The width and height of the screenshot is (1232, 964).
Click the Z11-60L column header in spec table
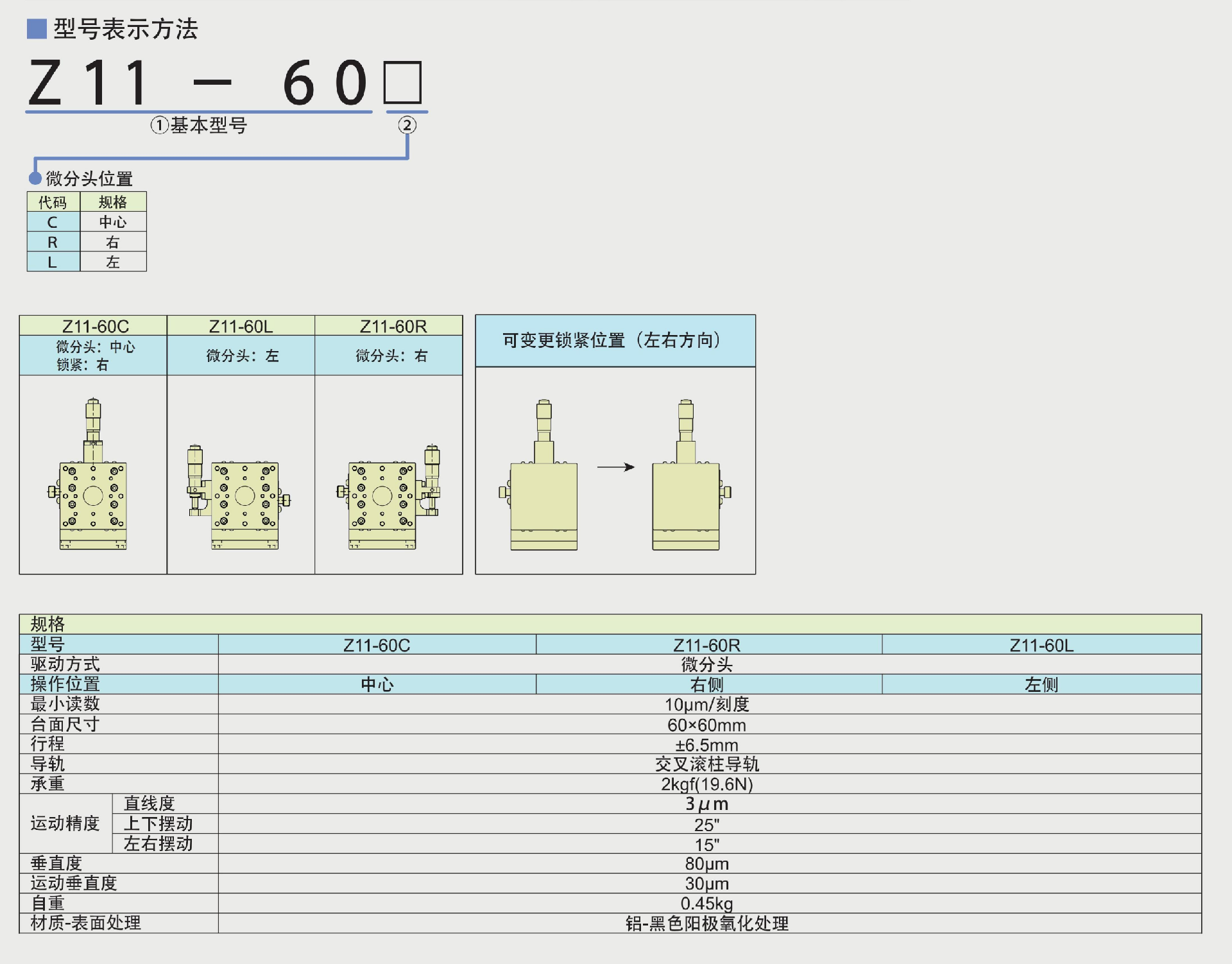point(1041,645)
